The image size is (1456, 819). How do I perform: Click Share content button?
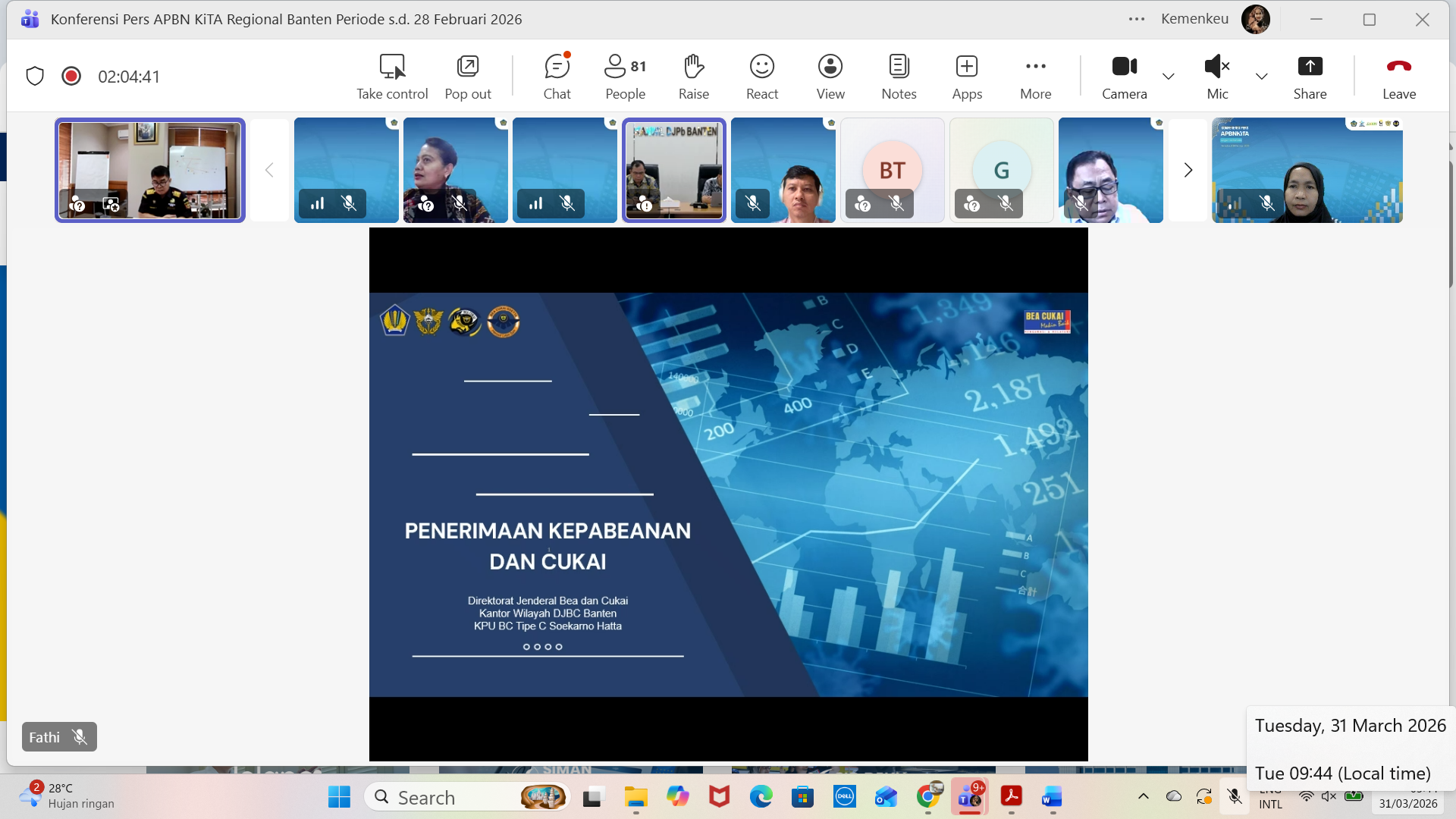tap(1310, 76)
